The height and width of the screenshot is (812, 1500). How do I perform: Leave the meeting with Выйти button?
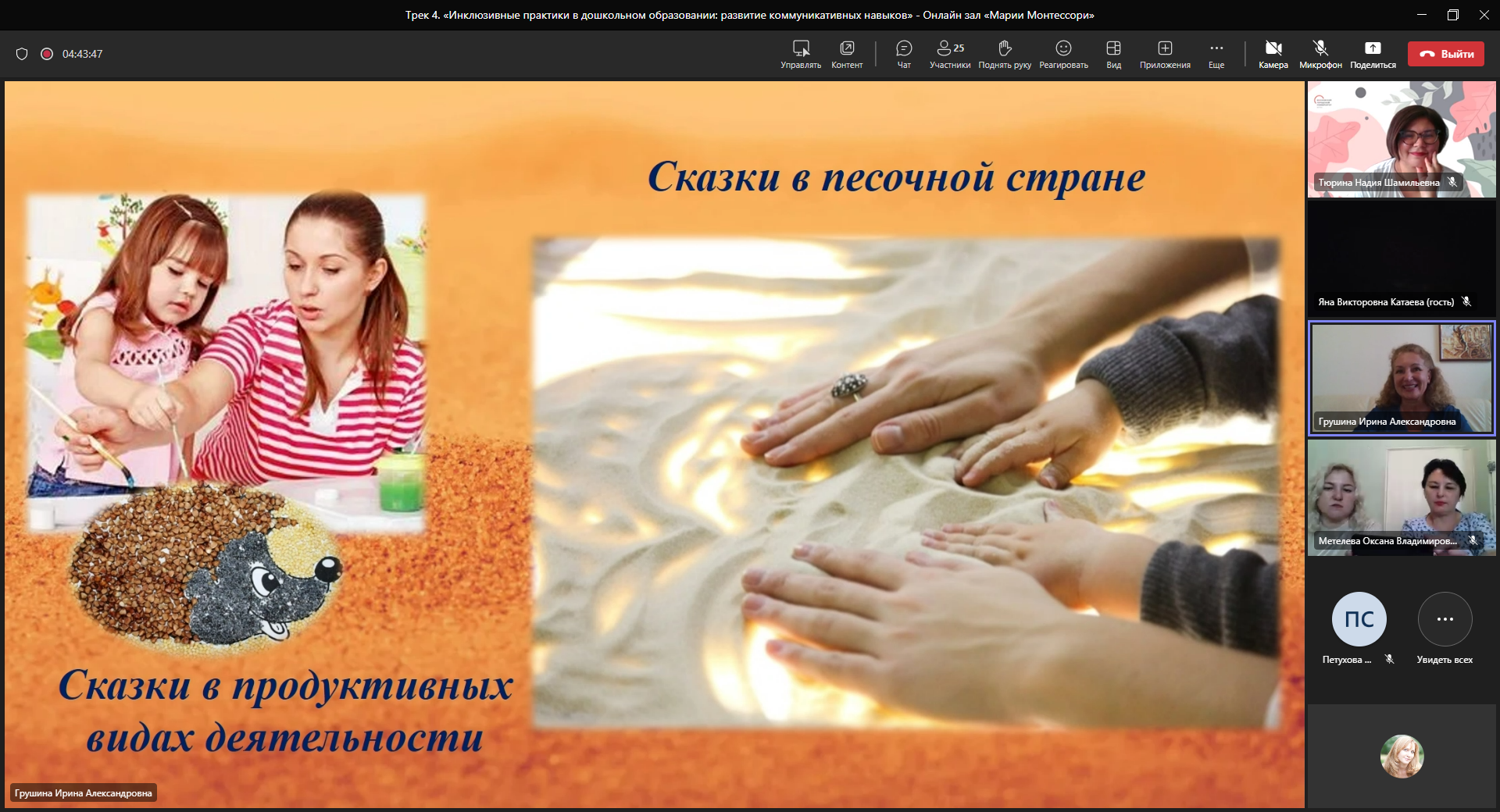point(1445,54)
